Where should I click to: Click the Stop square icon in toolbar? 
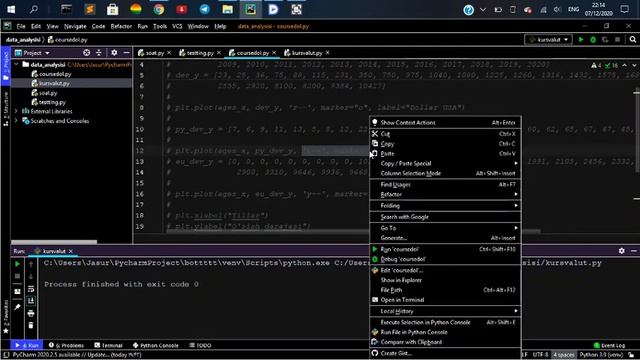(x=618, y=40)
